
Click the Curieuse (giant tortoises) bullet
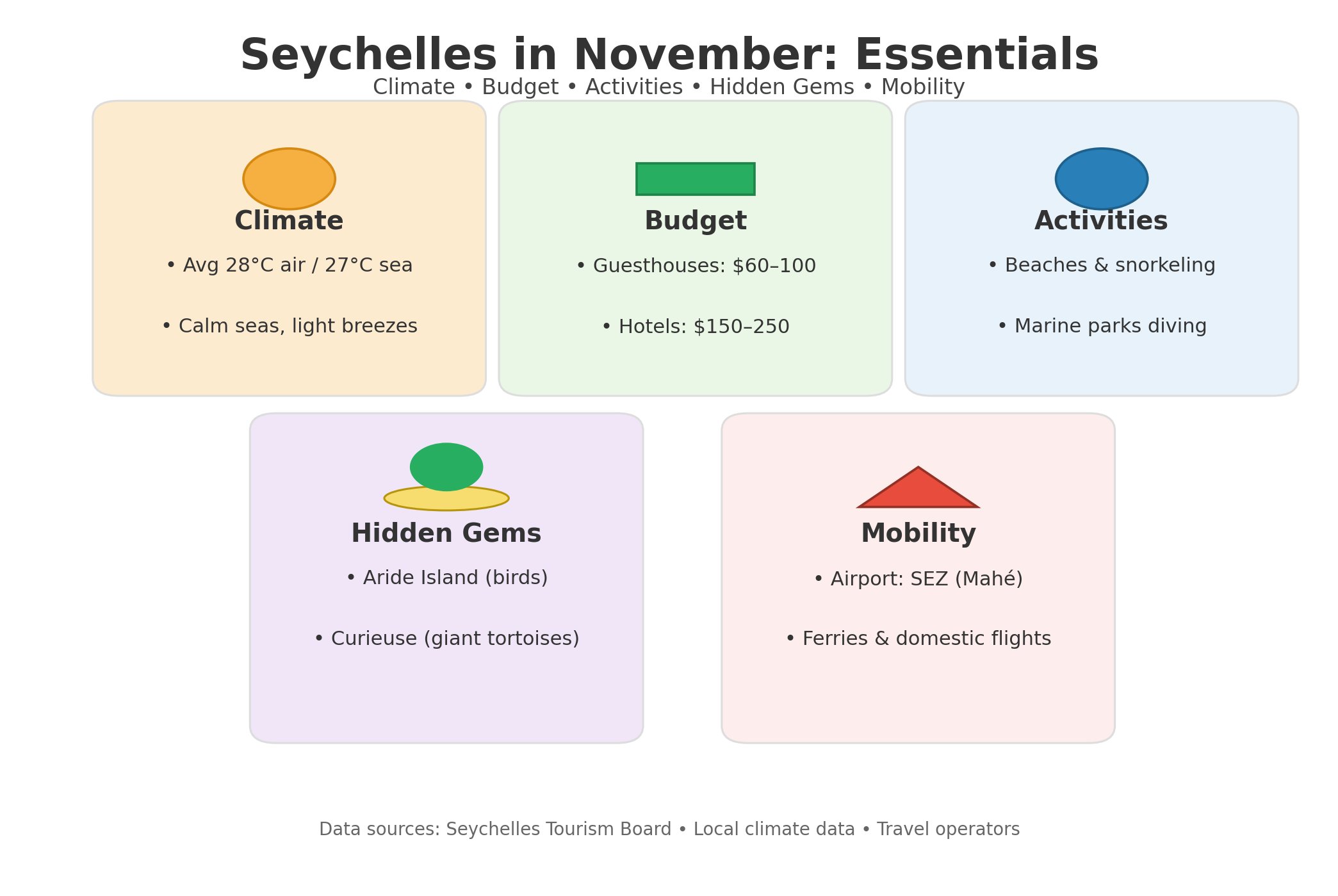tap(446, 639)
